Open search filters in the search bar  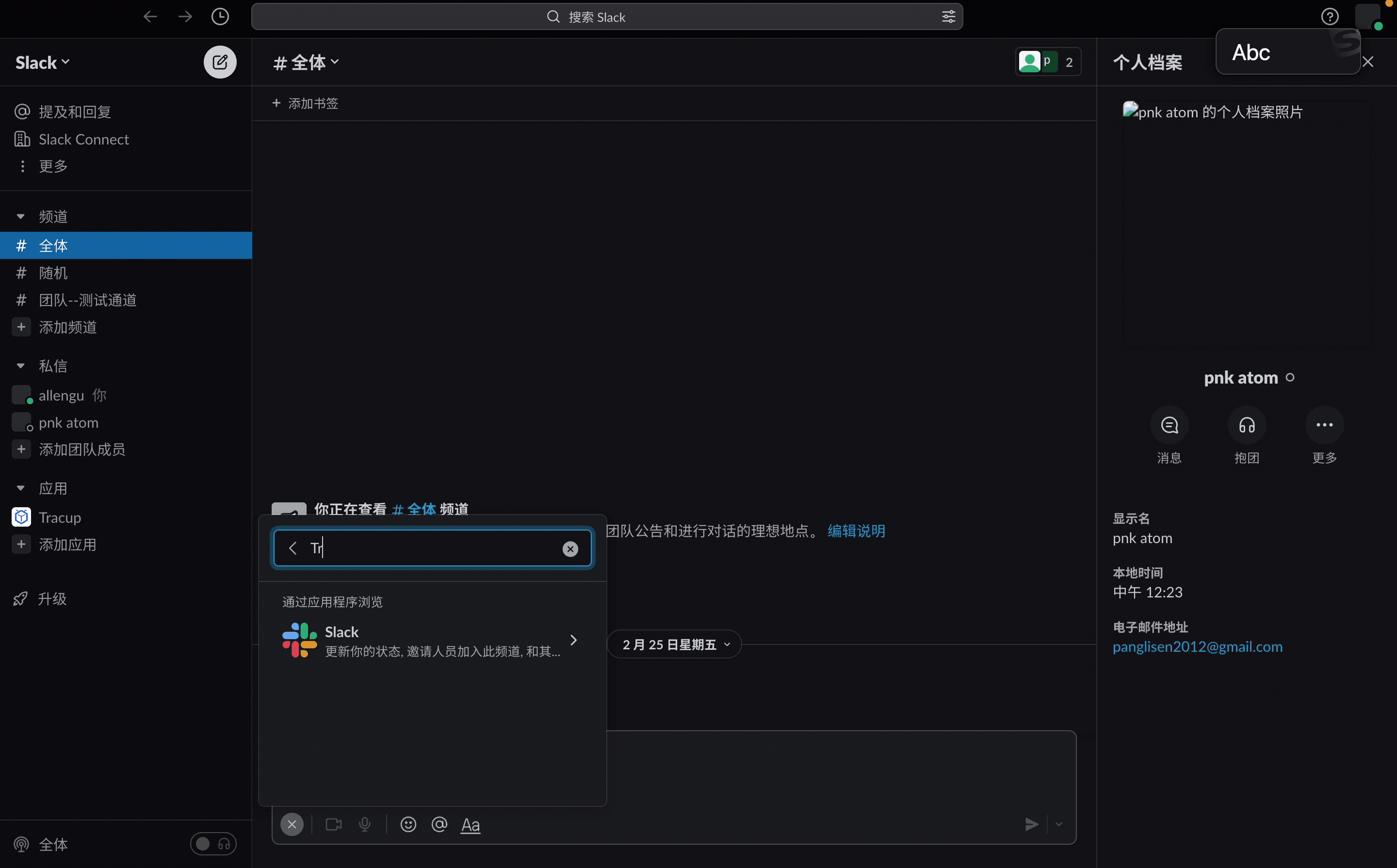(x=948, y=16)
